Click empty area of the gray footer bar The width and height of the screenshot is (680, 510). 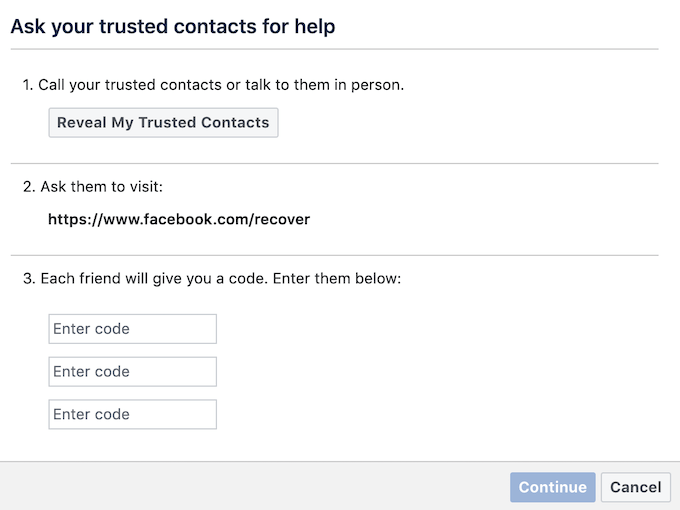(250, 487)
